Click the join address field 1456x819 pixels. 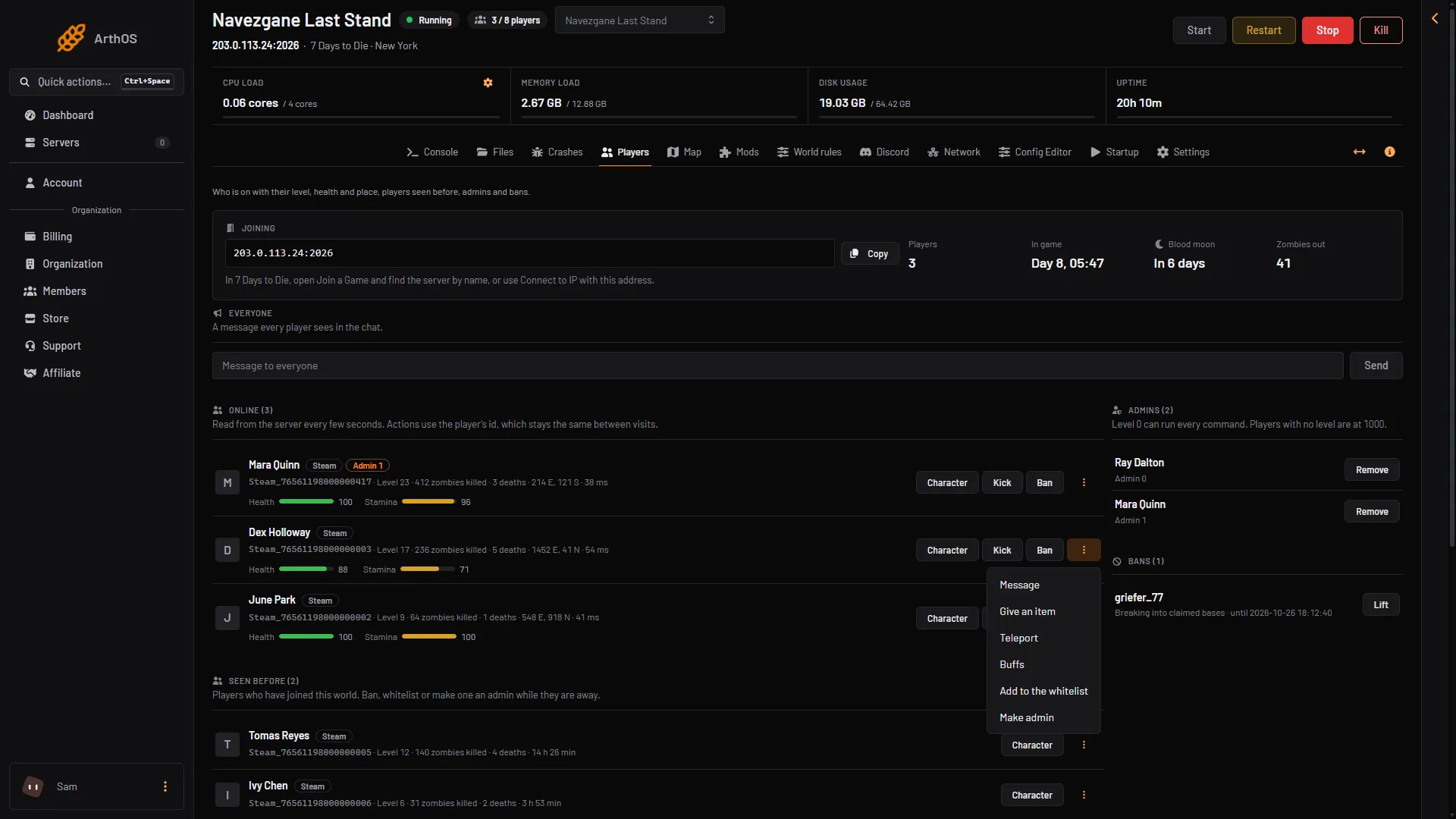pyautogui.click(x=529, y=253)
